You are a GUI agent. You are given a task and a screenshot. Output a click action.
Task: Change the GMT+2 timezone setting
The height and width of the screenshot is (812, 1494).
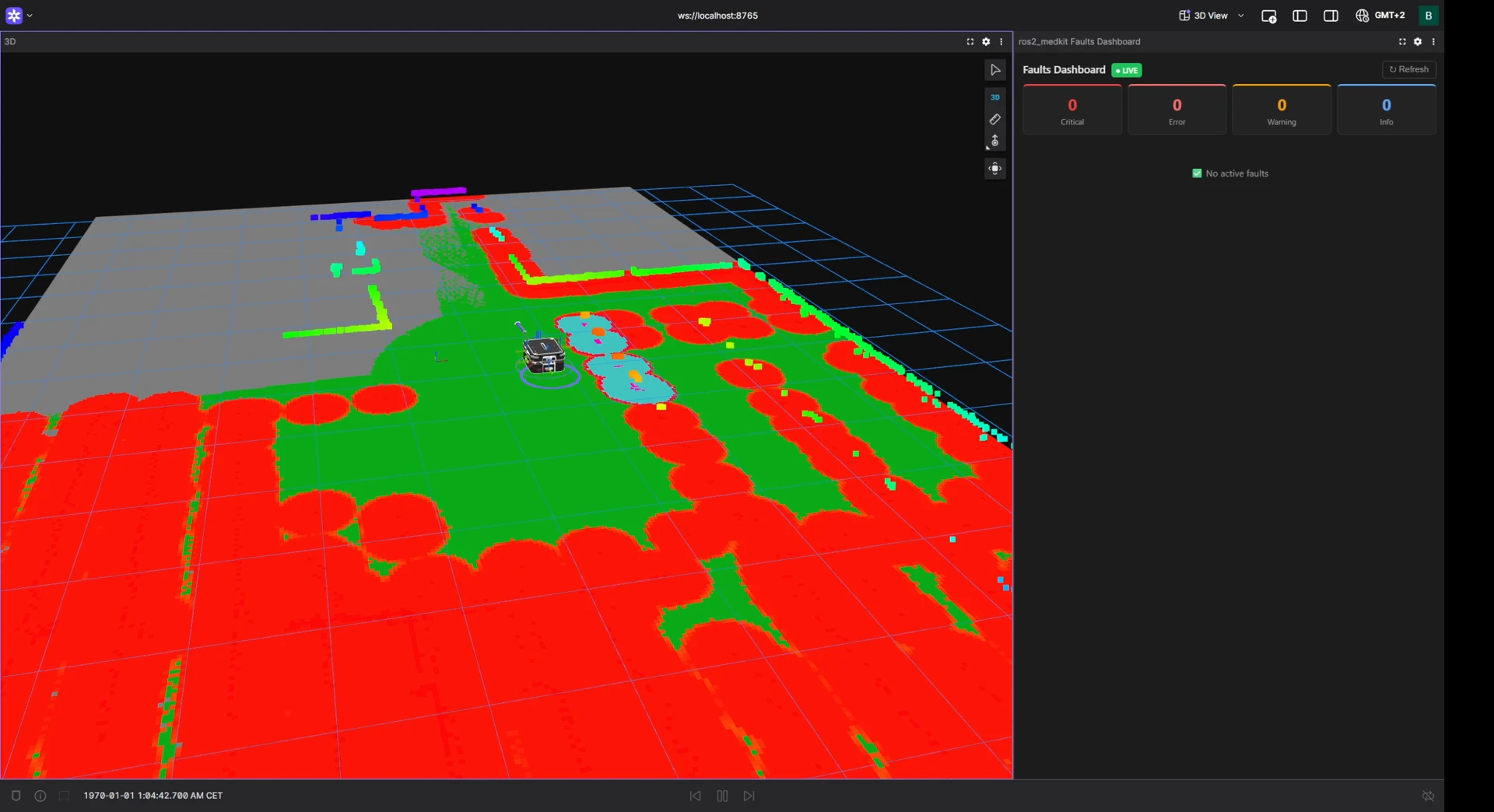(1380, 16)
